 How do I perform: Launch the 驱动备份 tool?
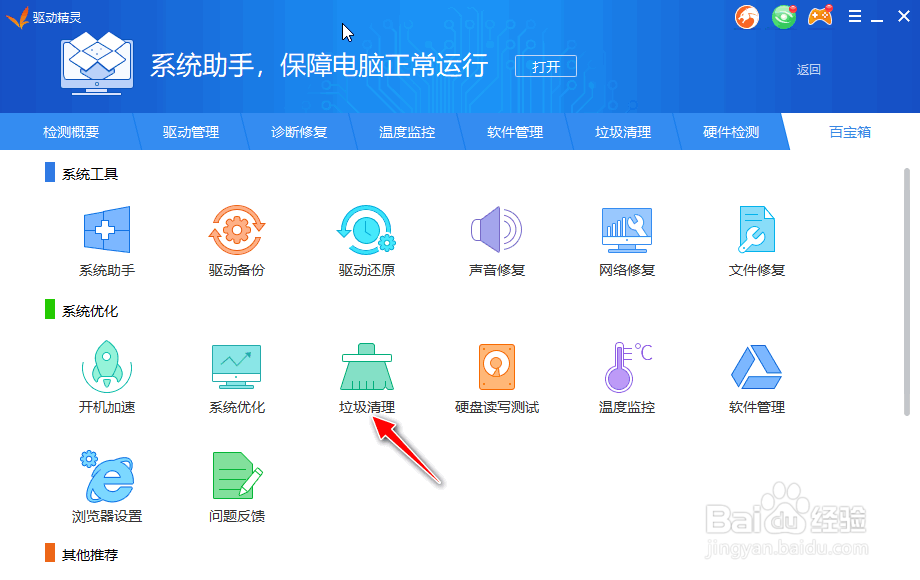(x=237, y=230)
